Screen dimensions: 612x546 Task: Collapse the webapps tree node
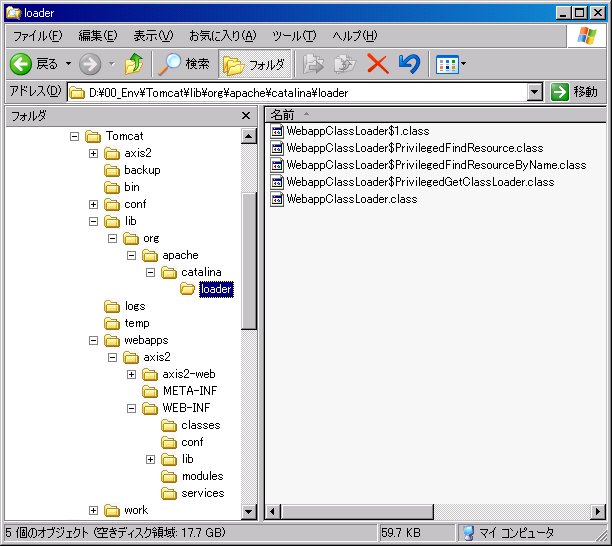point(93,341)
